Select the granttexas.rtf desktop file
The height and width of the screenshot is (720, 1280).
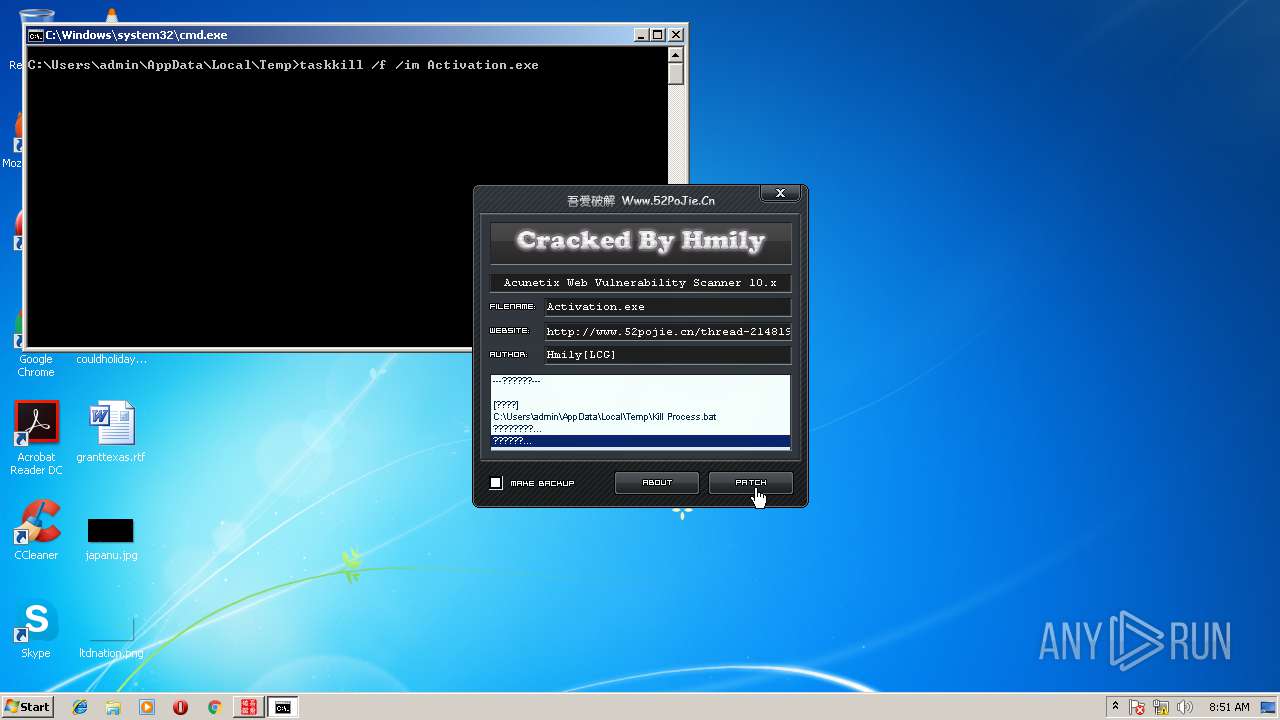(x=111, y=432)
